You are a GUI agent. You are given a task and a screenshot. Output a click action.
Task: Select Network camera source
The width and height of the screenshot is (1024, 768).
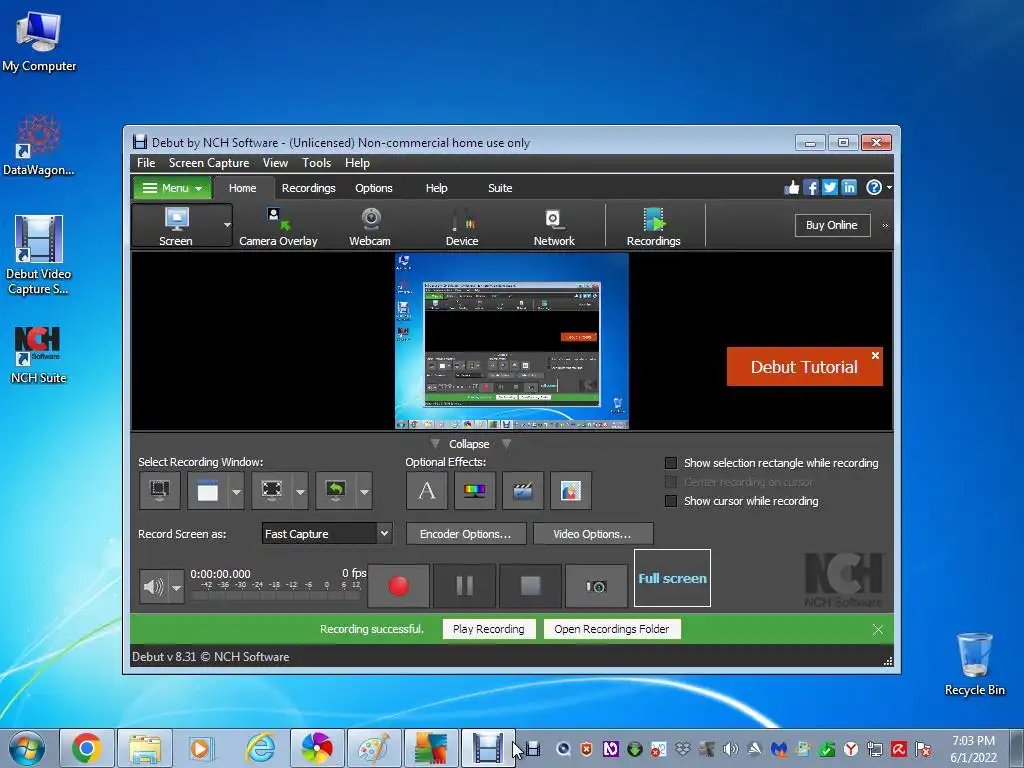[554, 226]
